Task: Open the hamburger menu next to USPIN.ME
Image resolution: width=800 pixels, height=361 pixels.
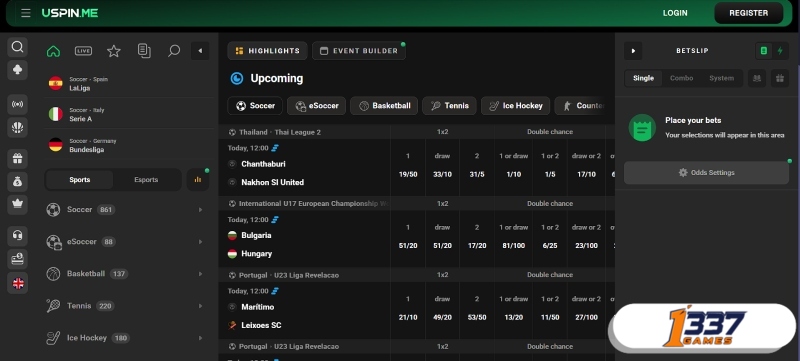Action: tap(26, 13)
